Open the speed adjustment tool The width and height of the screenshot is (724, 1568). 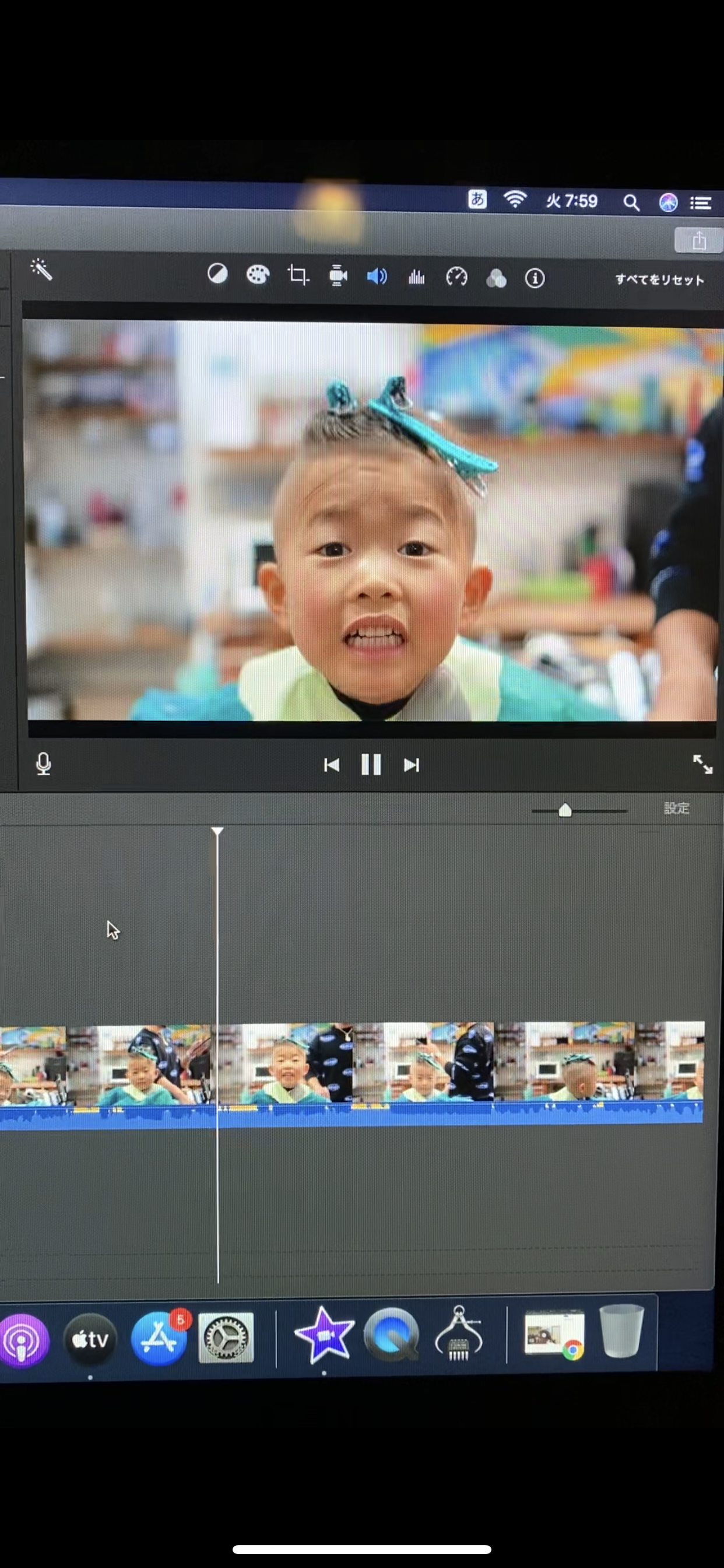(456, 278)
